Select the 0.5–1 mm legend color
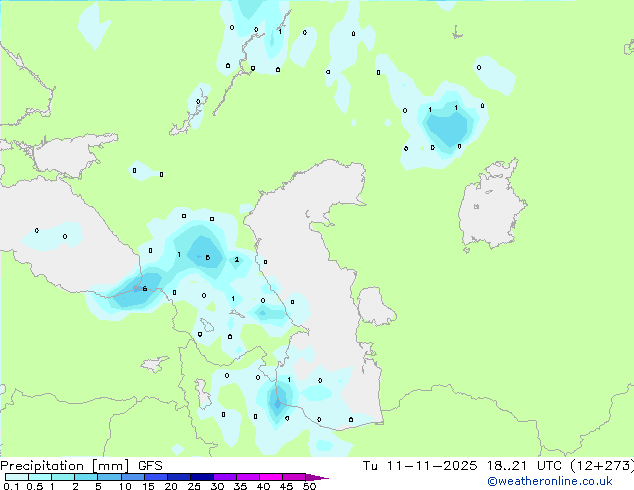 tap(40, 477)
